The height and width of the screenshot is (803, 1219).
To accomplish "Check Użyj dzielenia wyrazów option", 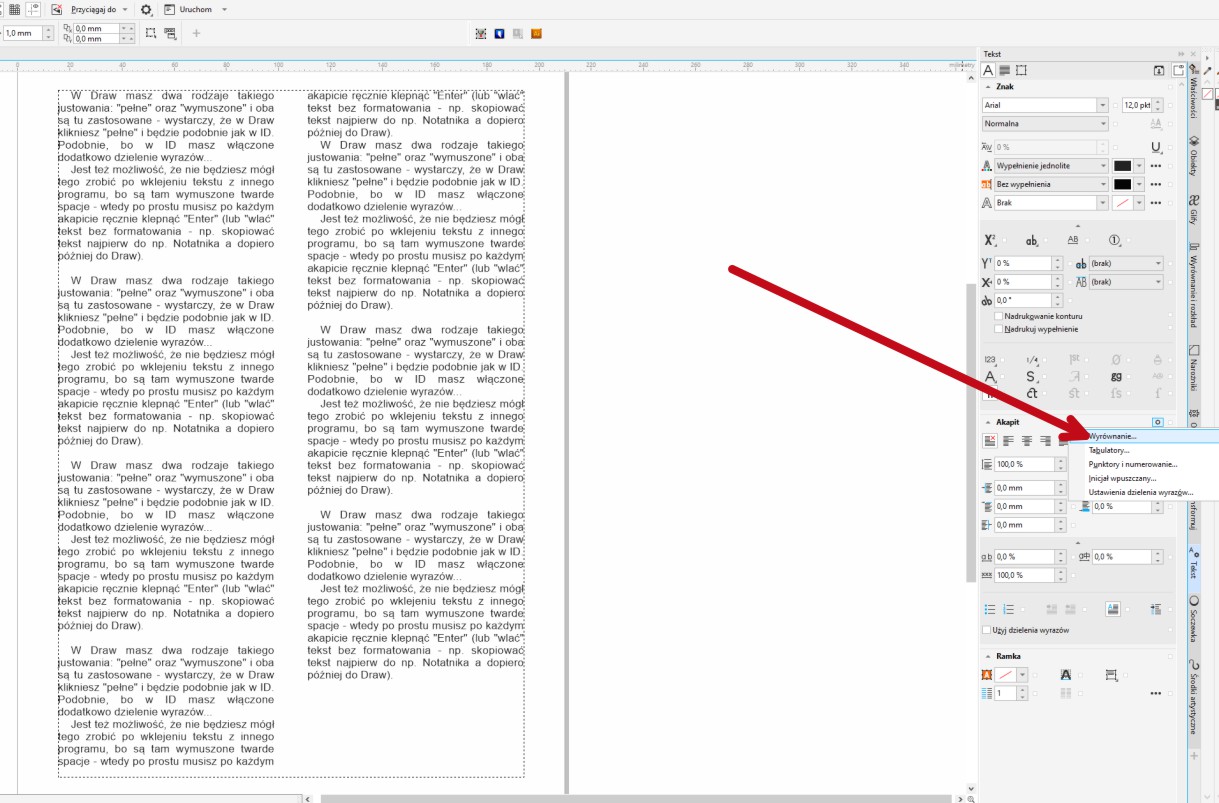I will point(987,630).
